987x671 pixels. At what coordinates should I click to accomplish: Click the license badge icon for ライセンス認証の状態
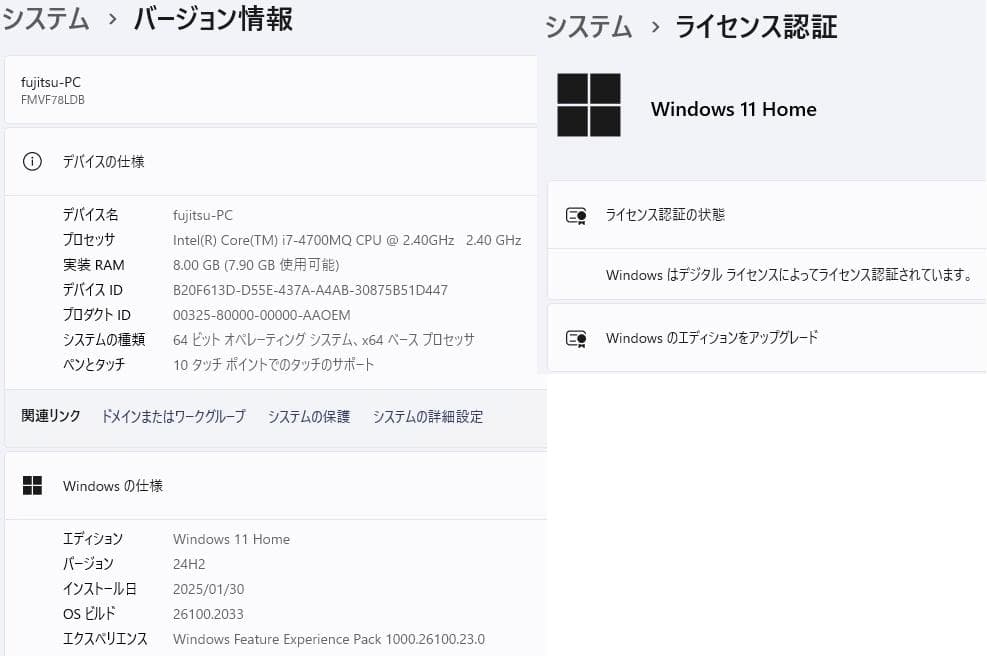click(x=575, y=214)
